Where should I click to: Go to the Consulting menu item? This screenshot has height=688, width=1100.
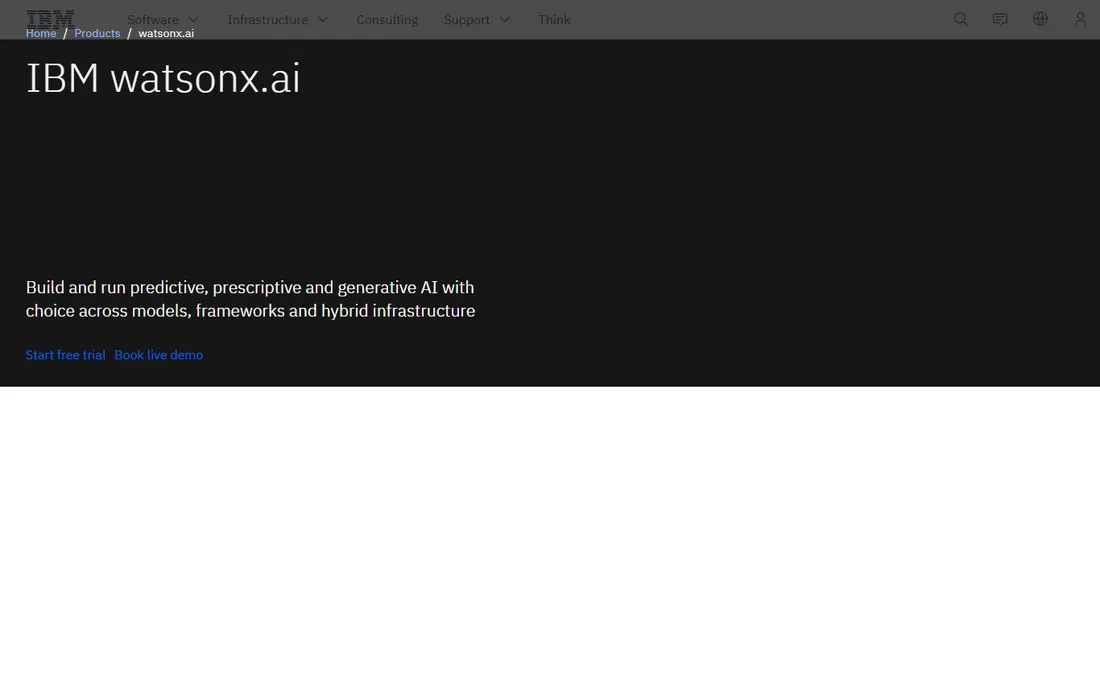387,20
